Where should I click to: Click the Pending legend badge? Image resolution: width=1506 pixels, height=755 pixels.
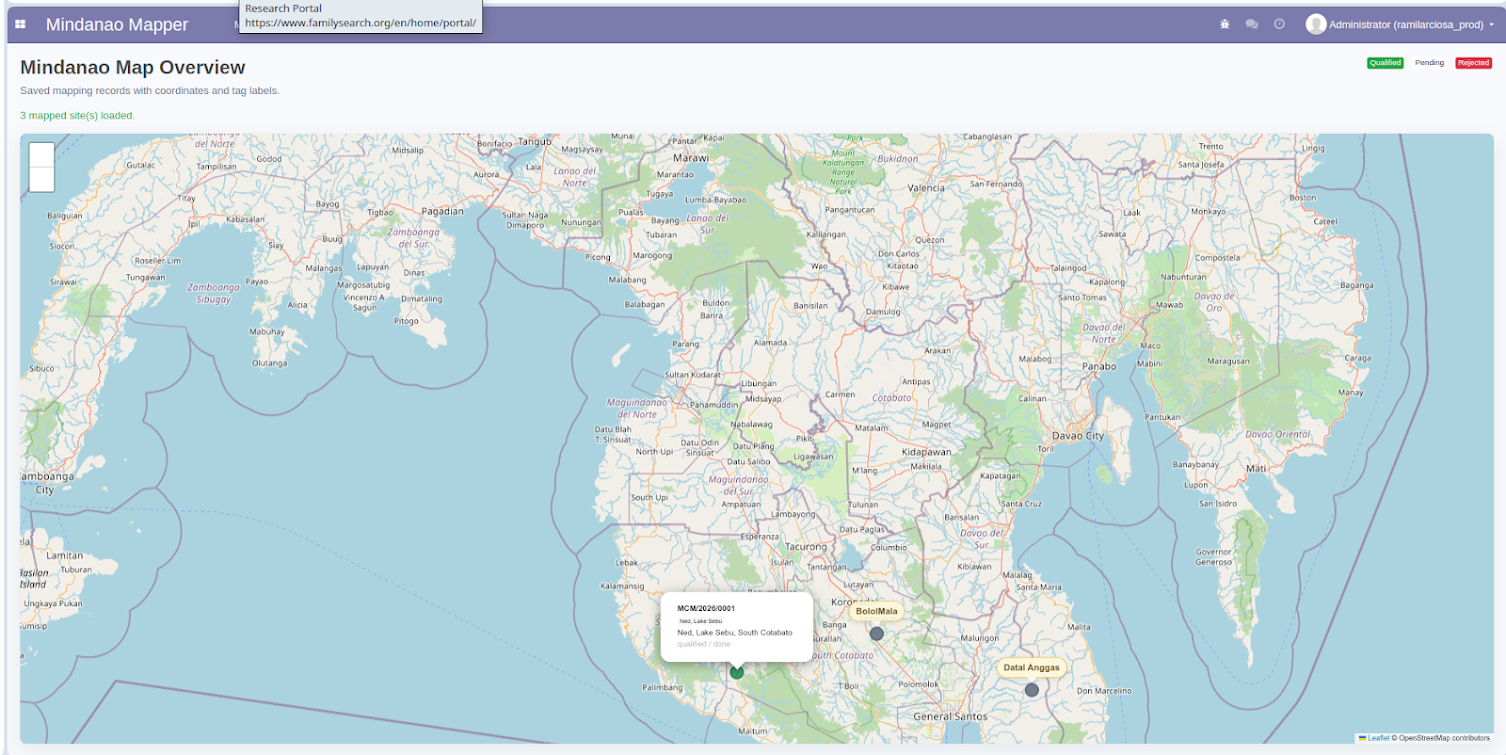[1429, 63]
